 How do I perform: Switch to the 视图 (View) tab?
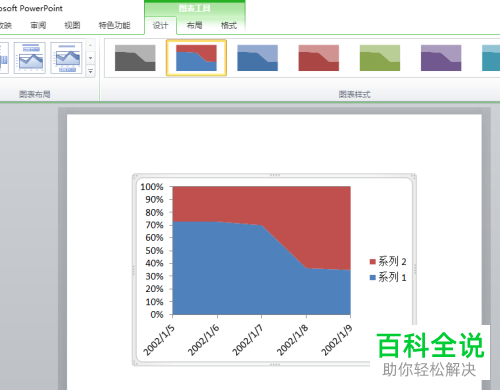coord(72,25)
